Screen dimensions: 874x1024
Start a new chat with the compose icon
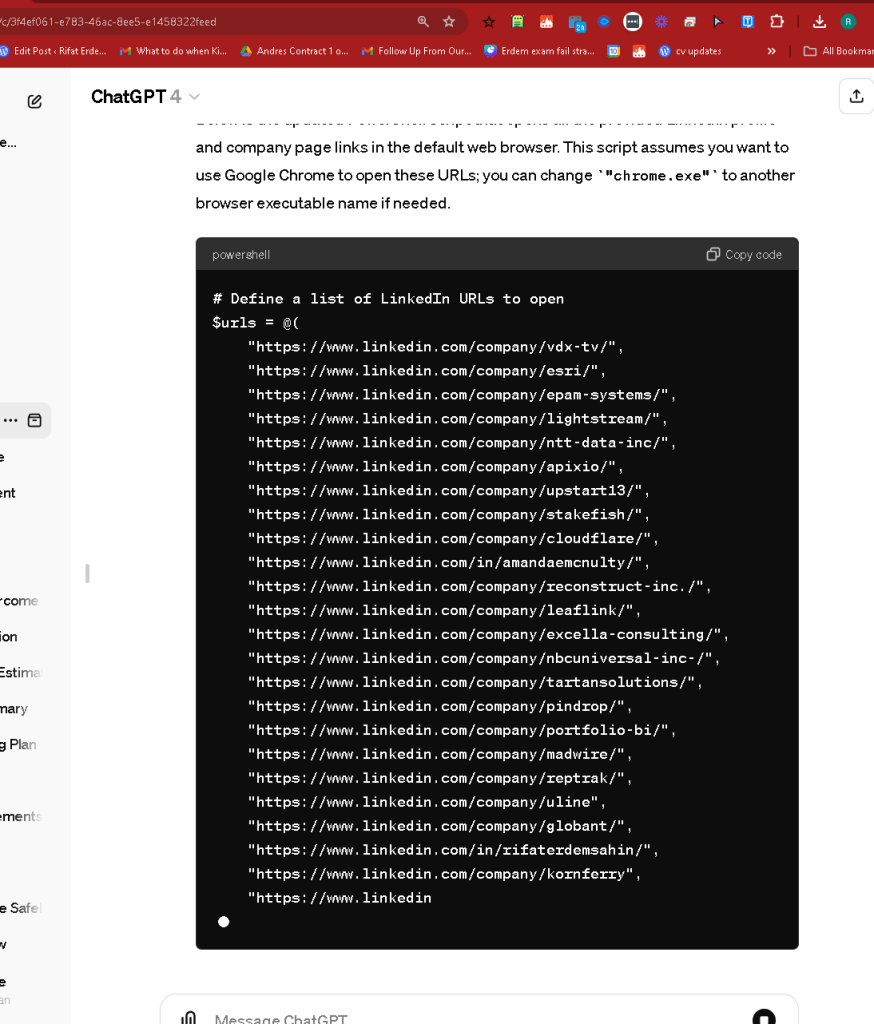click(35, 101)
